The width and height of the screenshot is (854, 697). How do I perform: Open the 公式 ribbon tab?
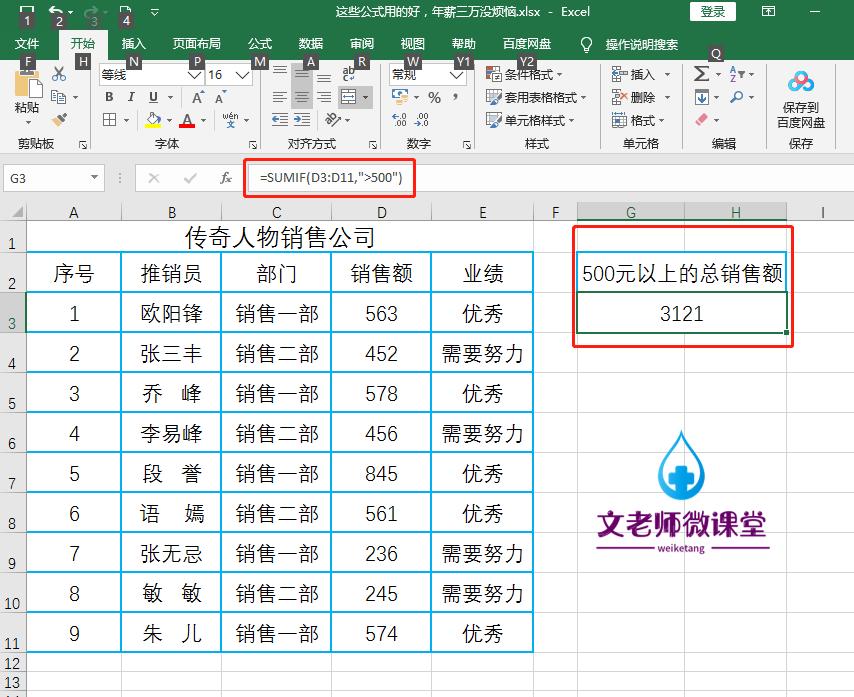coord(259,44)
